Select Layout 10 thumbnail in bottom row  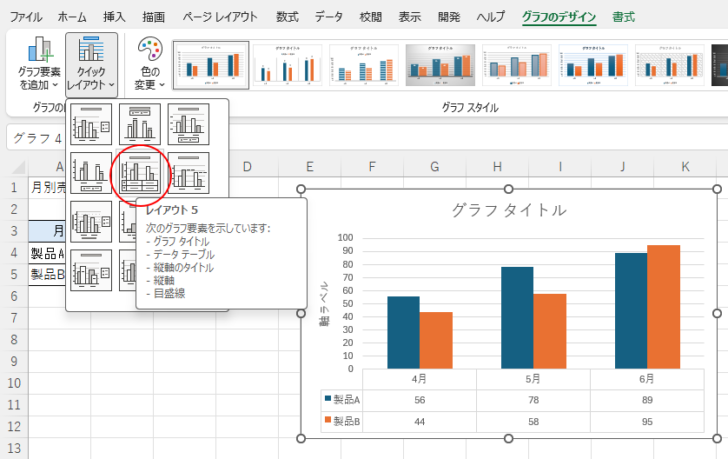[x=91, y=270]
